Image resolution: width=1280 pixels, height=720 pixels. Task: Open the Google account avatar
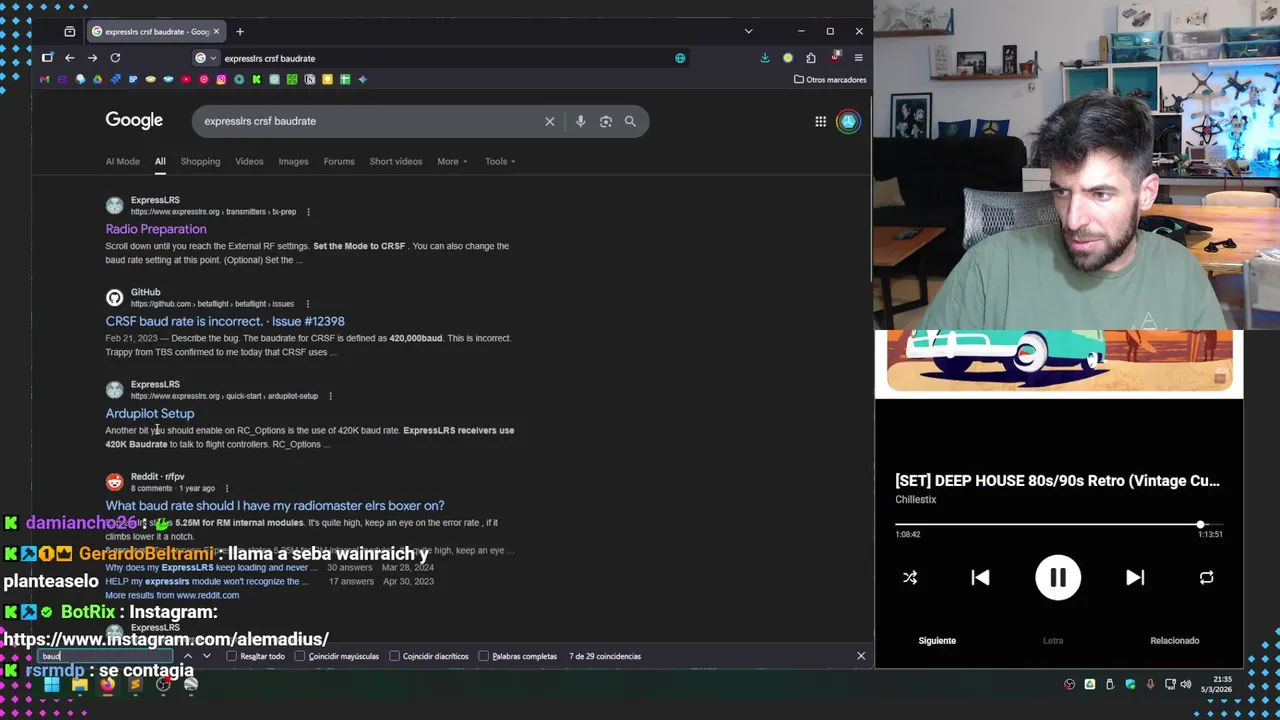coord(848,121)
